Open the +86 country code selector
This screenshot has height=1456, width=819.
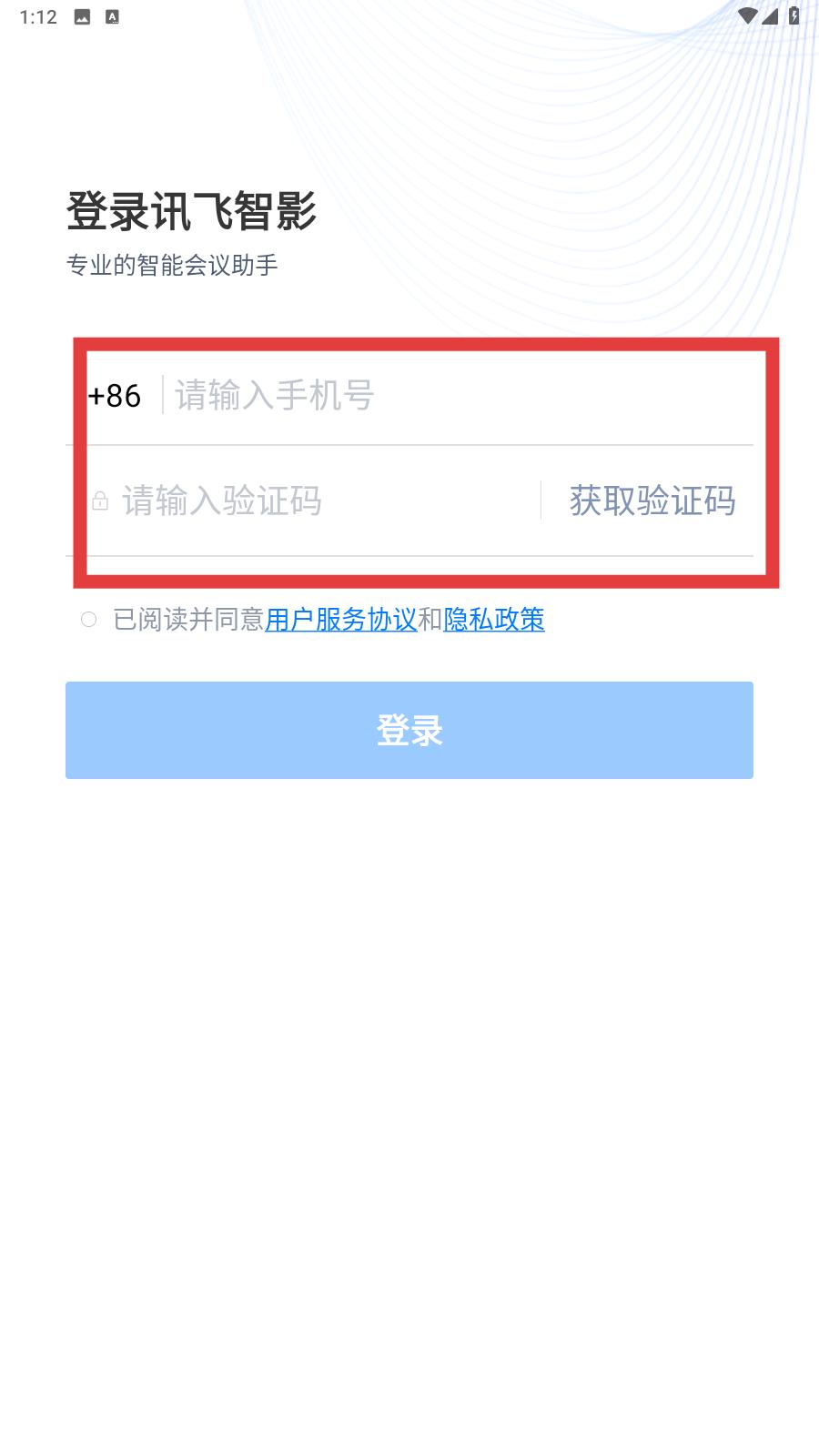click(x=115, y=396)
